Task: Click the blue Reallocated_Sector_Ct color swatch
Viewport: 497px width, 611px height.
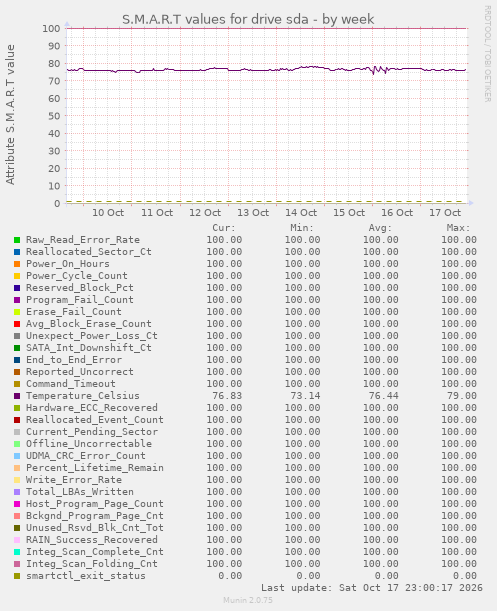Action: pyautogui.click(x=17, y=252)
